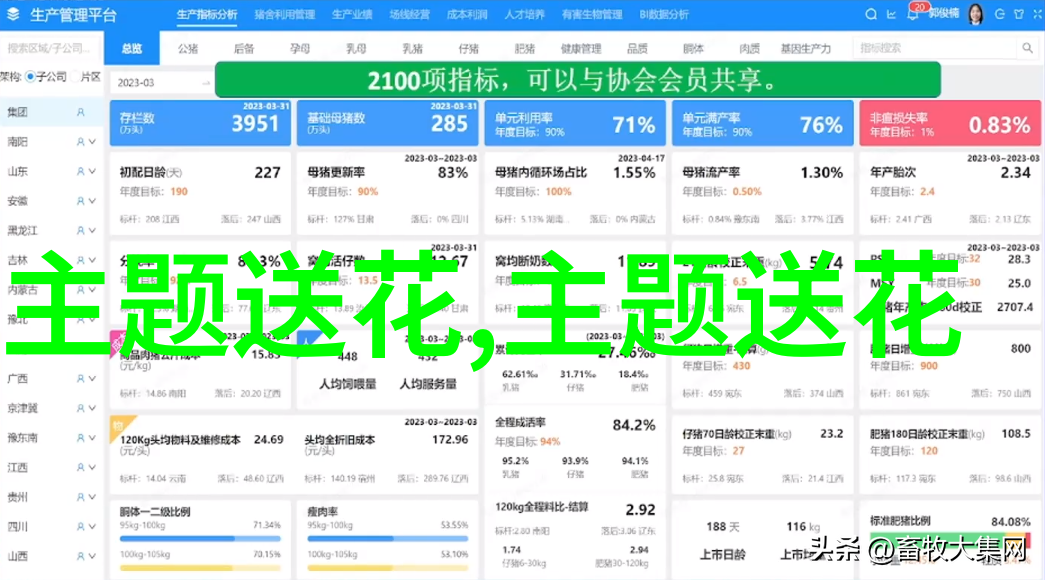Open the 成本利润 top menu

(467, 14)
